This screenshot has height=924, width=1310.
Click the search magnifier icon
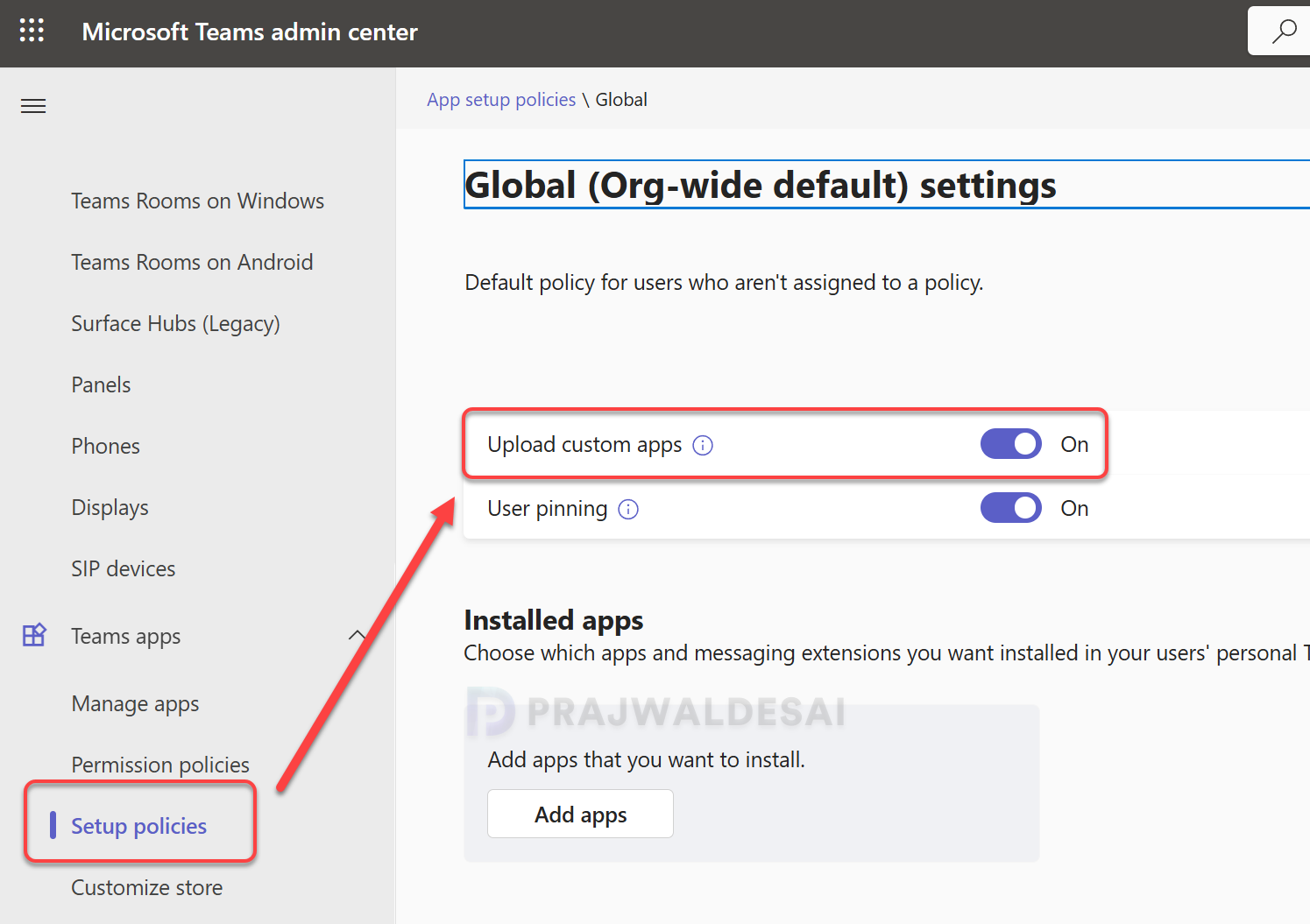[1284, 32]
